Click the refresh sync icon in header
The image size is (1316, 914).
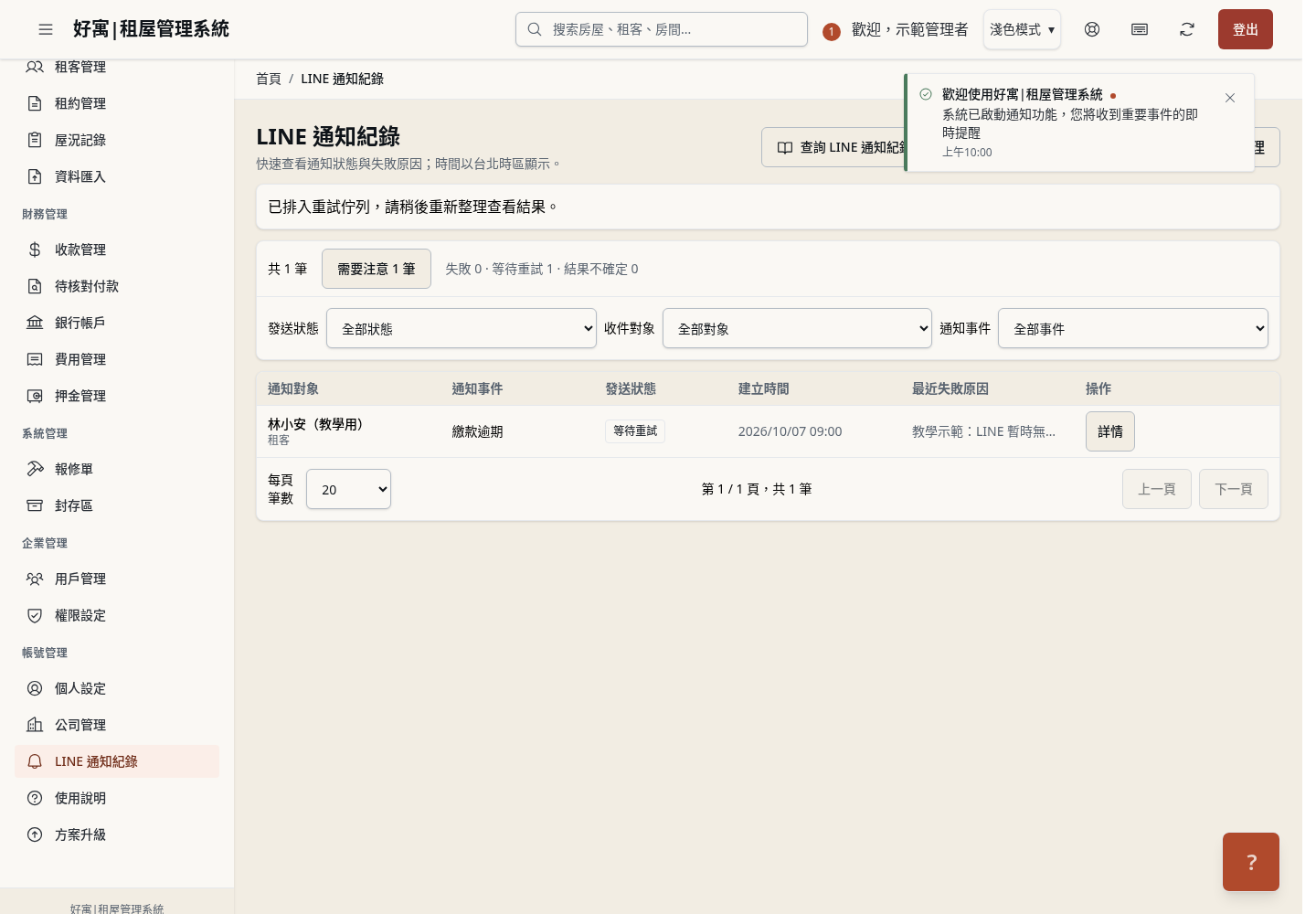1187,29
